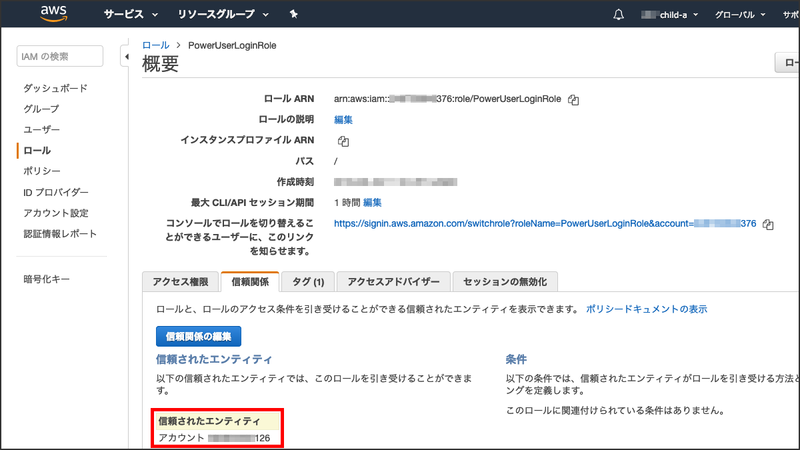The width and height of the screenshot is (800, 450).
Task: Click ポリシードキュメントの表示 link
Action: click(646, 309)
